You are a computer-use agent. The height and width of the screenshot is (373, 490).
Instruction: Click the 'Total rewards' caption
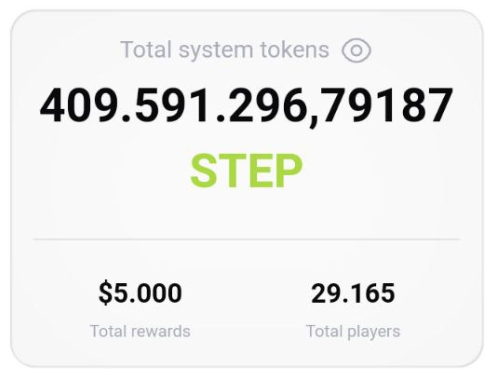point(140,331)
